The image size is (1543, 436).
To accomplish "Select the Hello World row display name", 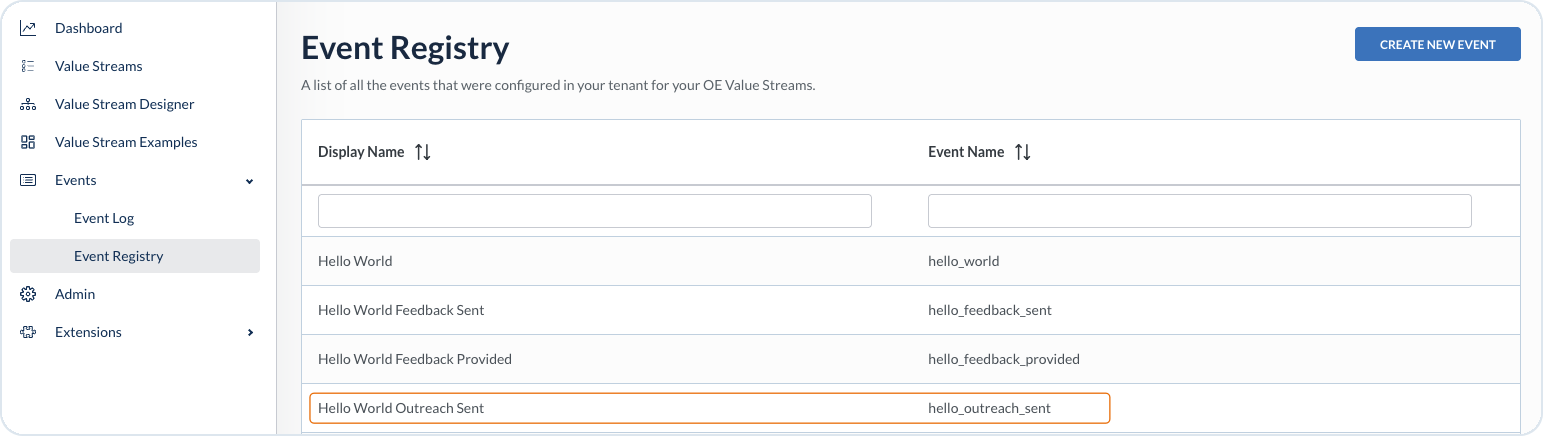I will (355, 261).
